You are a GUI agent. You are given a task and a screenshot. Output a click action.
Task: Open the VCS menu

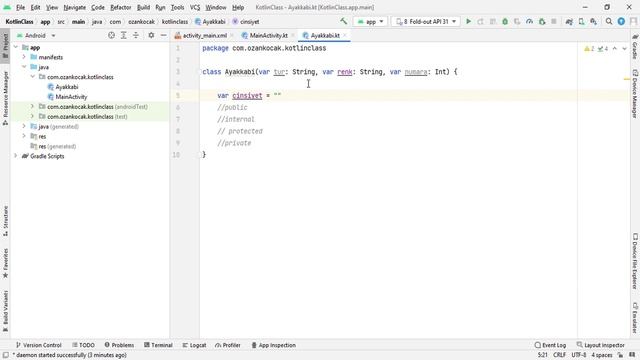pyautogui.click(x=195, y=7)
